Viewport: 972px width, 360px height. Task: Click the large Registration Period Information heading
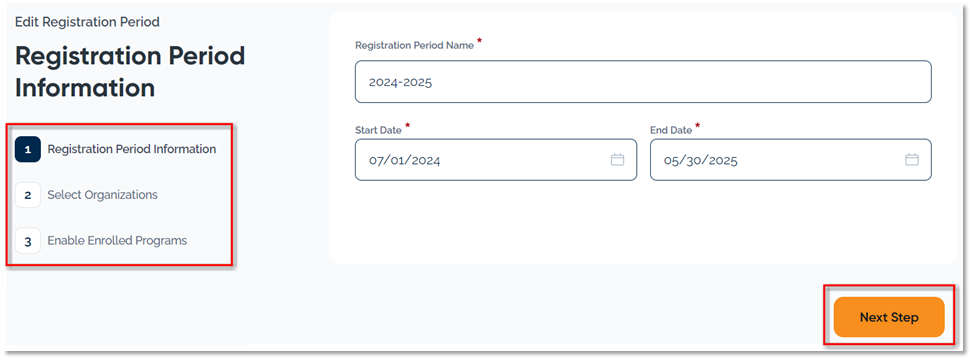pyautogui.click(x=130, y=72)
